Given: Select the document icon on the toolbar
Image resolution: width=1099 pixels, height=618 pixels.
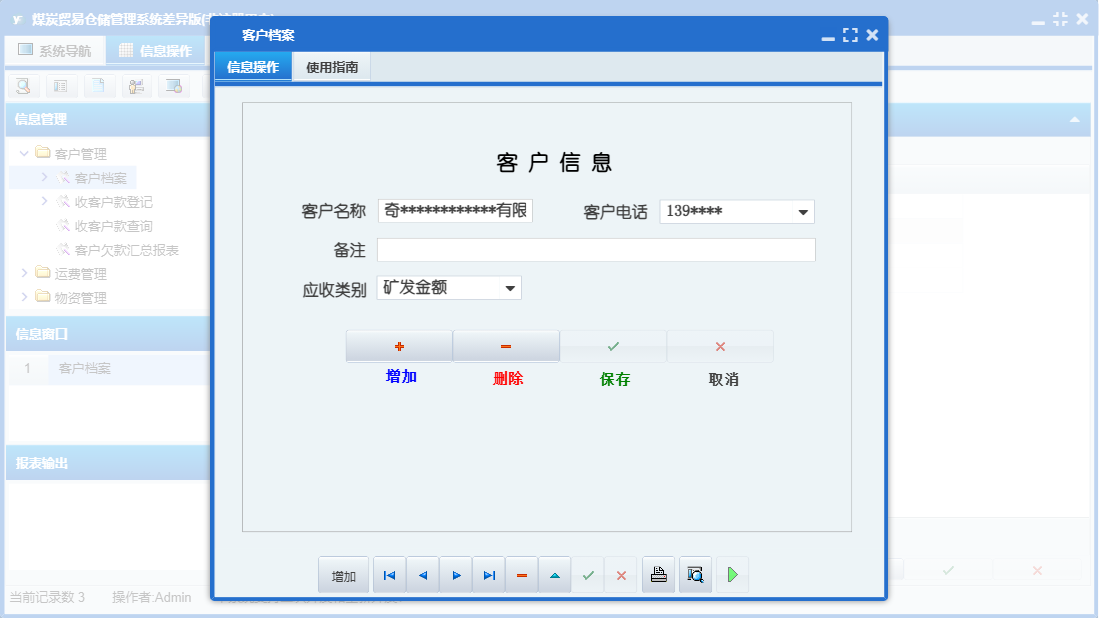Looking at the screenshot, I should point(96,86).
